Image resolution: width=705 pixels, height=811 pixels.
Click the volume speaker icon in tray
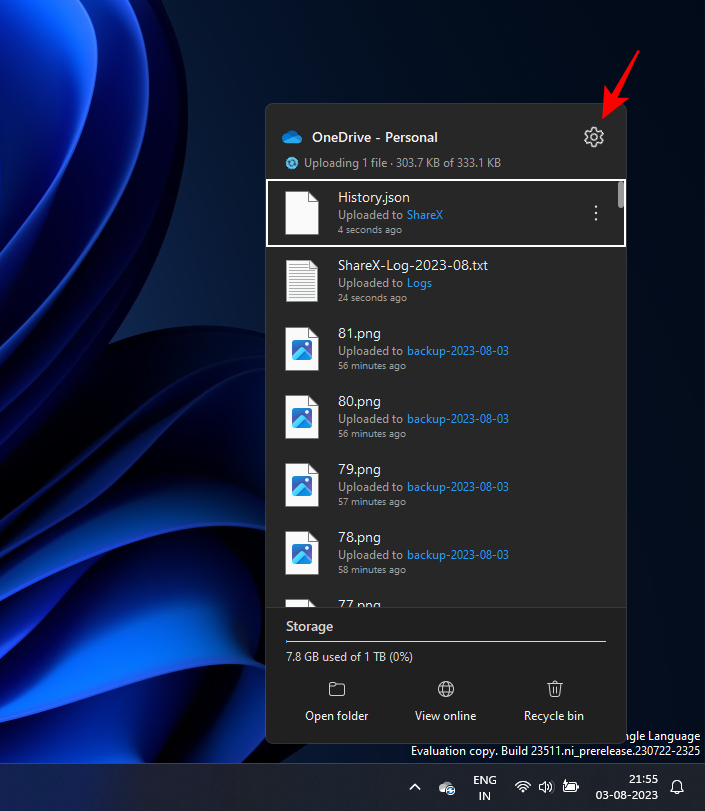point(546,787)
